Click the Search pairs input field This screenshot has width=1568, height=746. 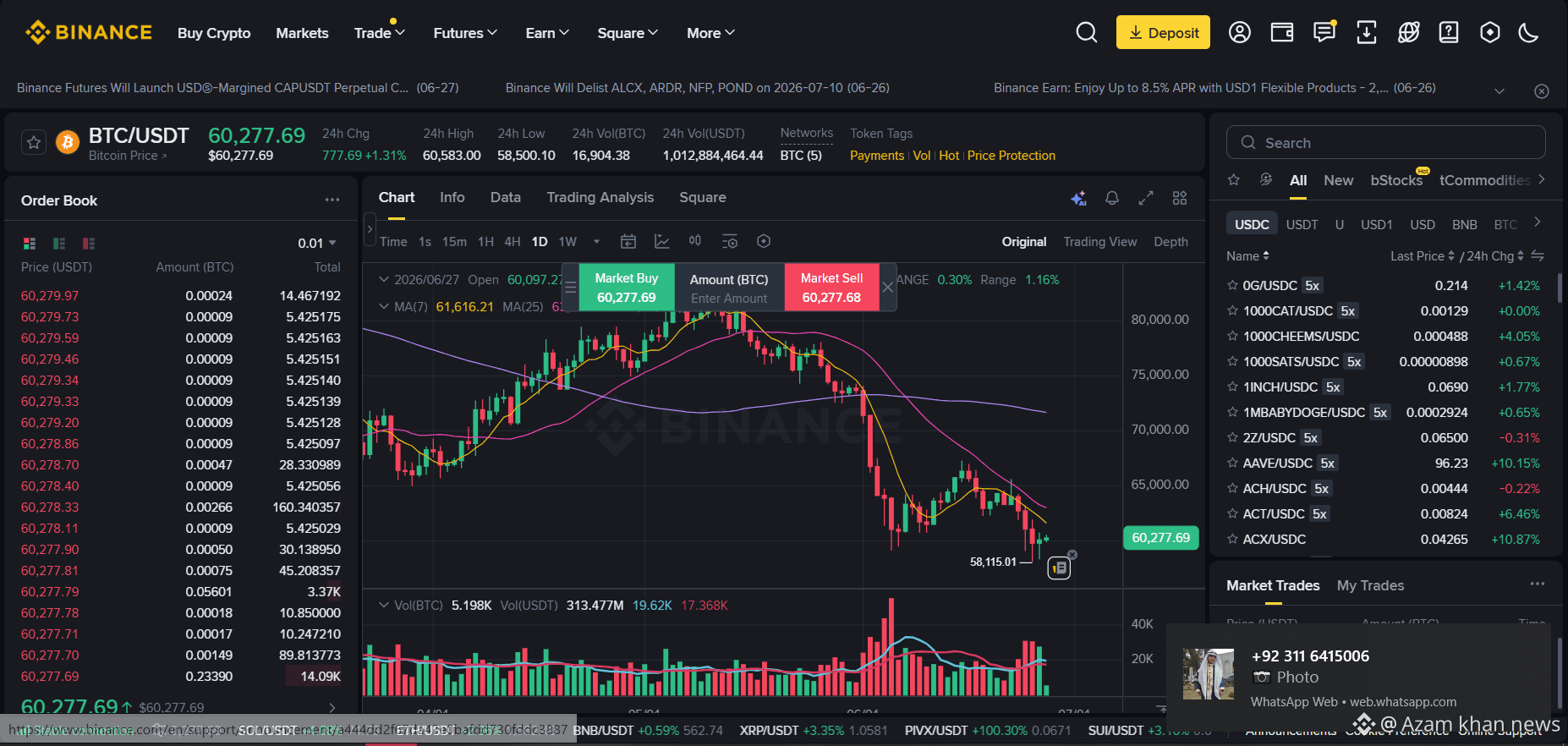click(1385, 142)
